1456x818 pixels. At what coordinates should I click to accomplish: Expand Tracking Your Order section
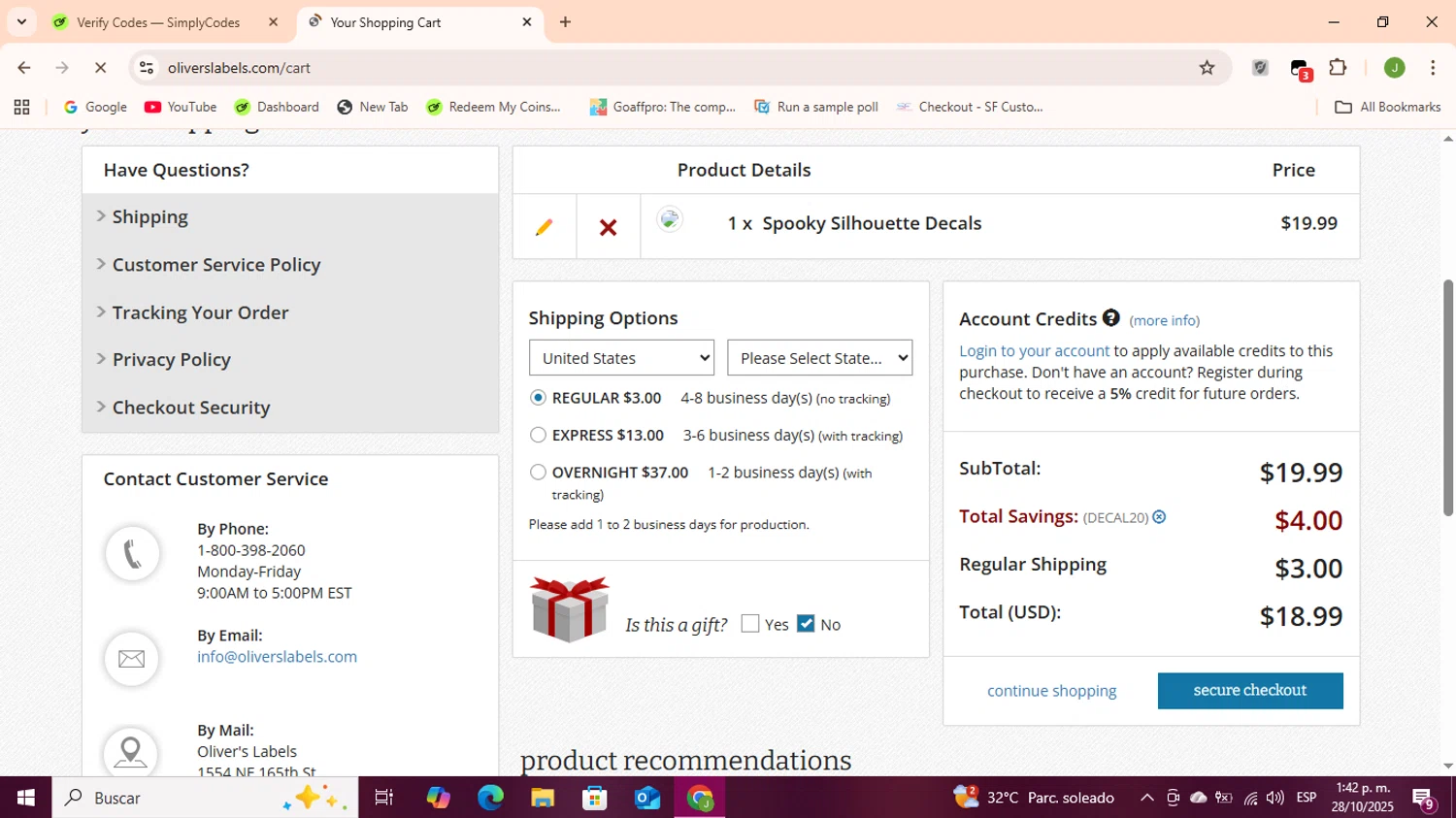(x=201, y=312)
